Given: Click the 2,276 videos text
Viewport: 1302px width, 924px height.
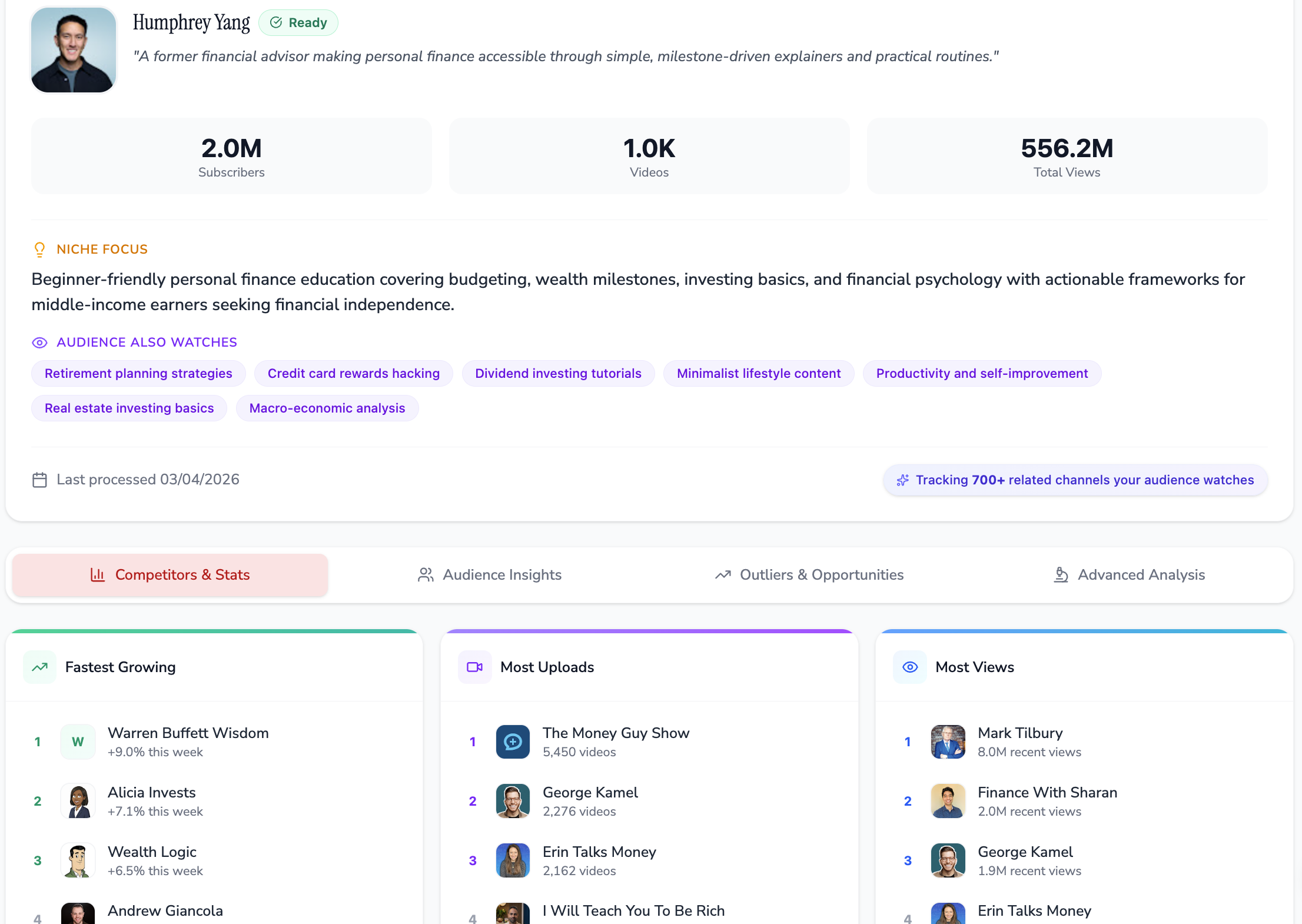Looking at the screenshot, I should pos(579,812).
